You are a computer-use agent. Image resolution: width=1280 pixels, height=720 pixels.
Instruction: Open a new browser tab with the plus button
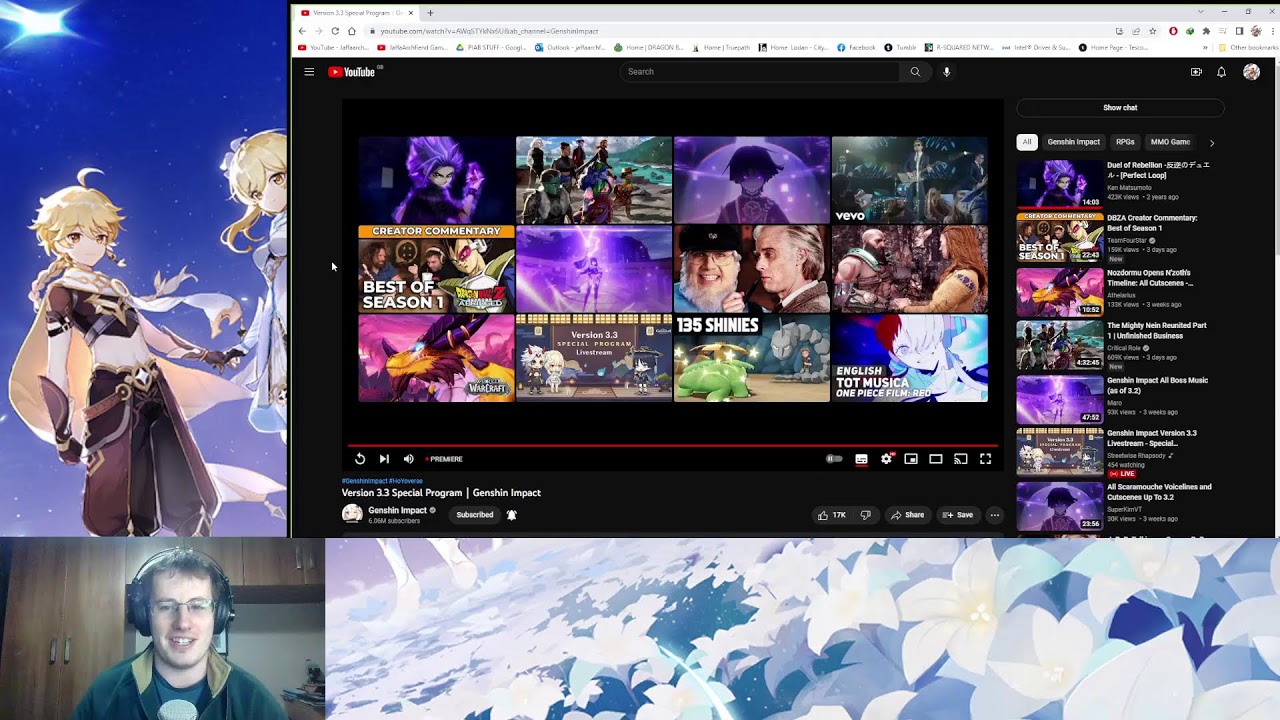pos(430,13)
